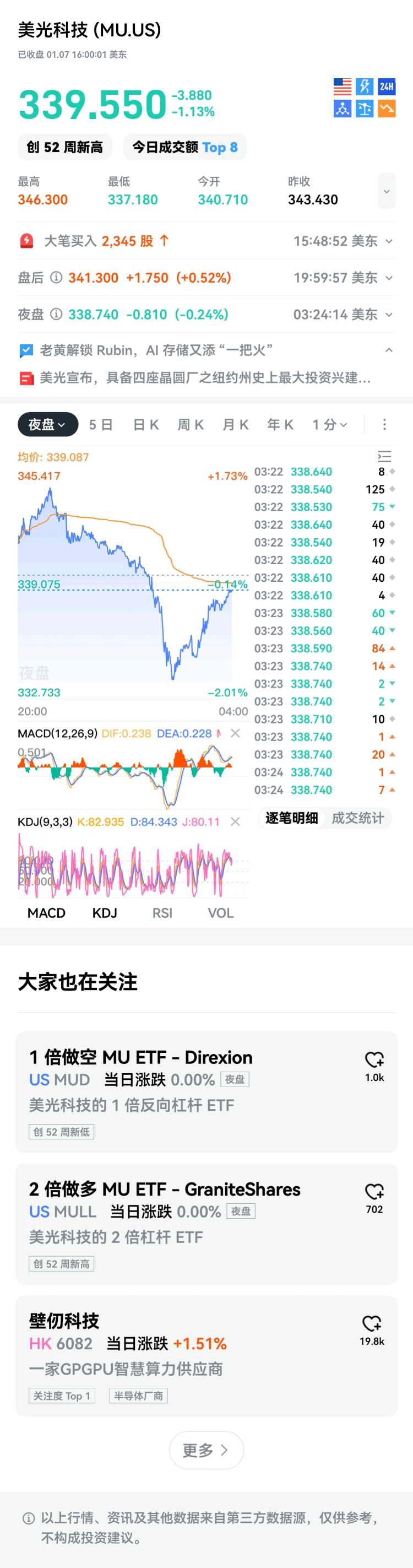The image size is (413, 1568).
Task: Switch chart to 月K view
Action: coord(235,424)
